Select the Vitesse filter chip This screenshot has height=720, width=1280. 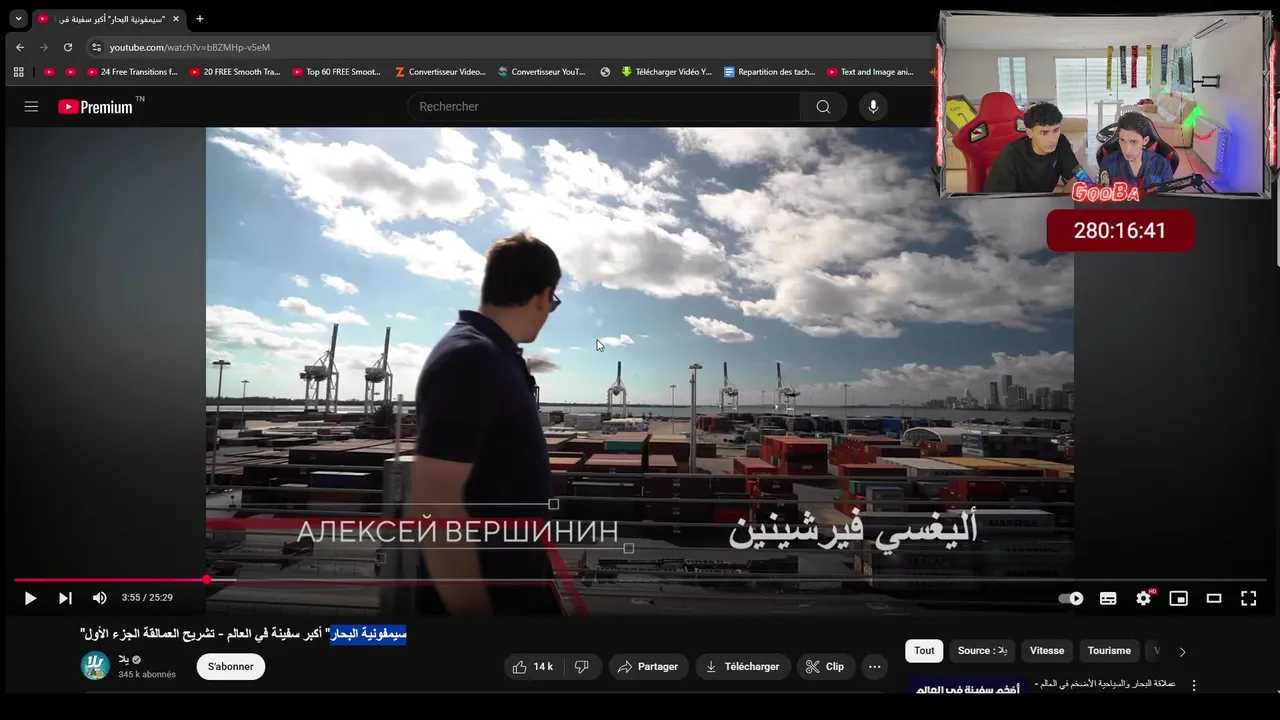pos(1047,651)
